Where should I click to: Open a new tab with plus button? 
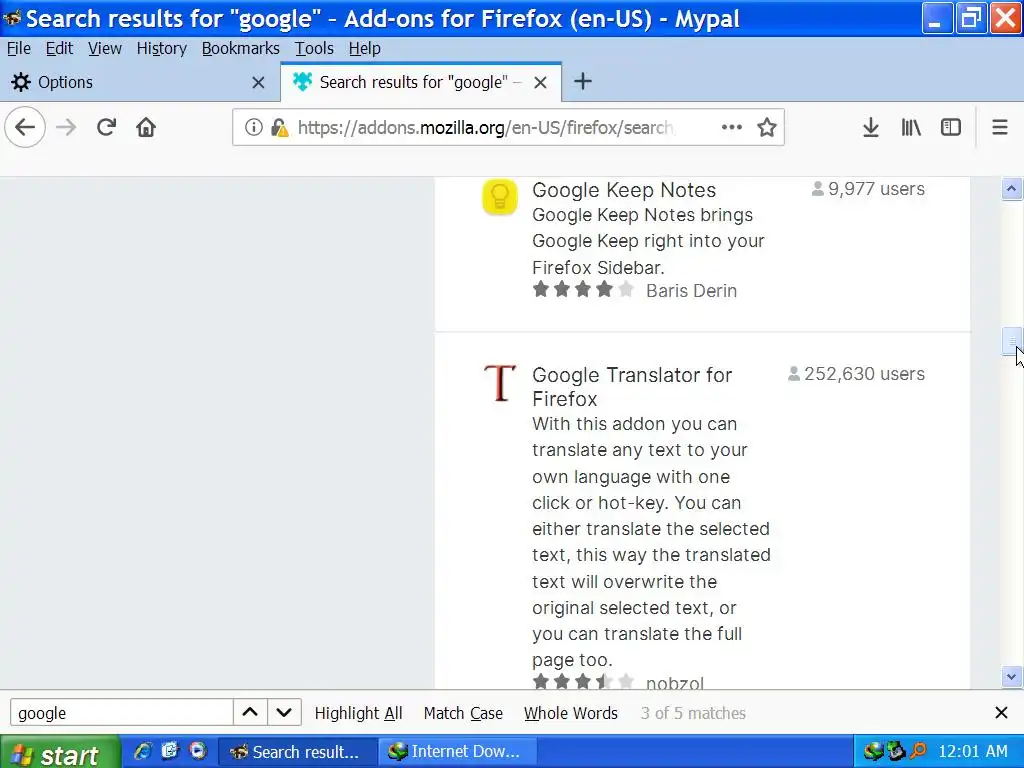coord(583,82)
